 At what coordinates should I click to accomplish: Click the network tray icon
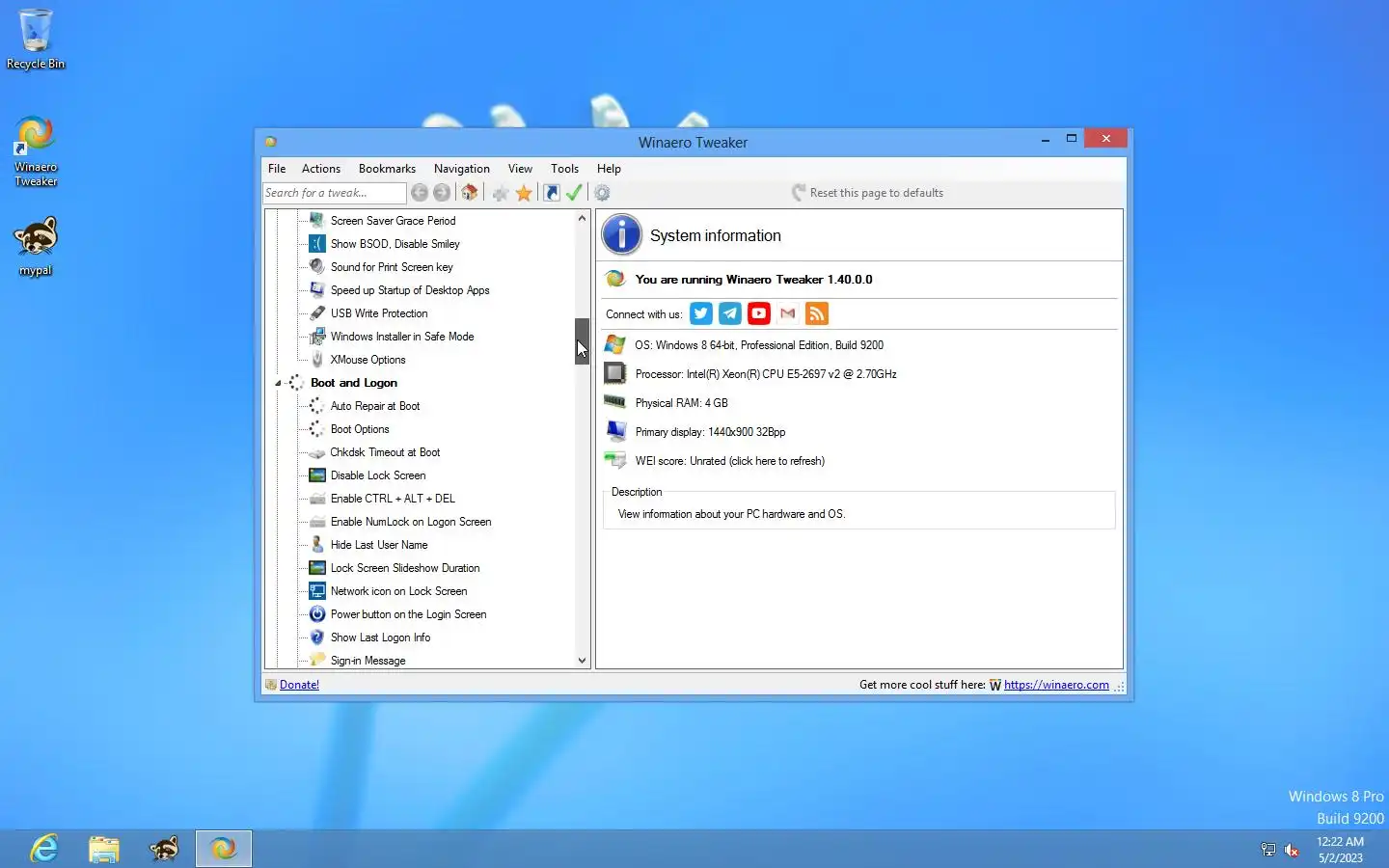[x=1267, y=850]
